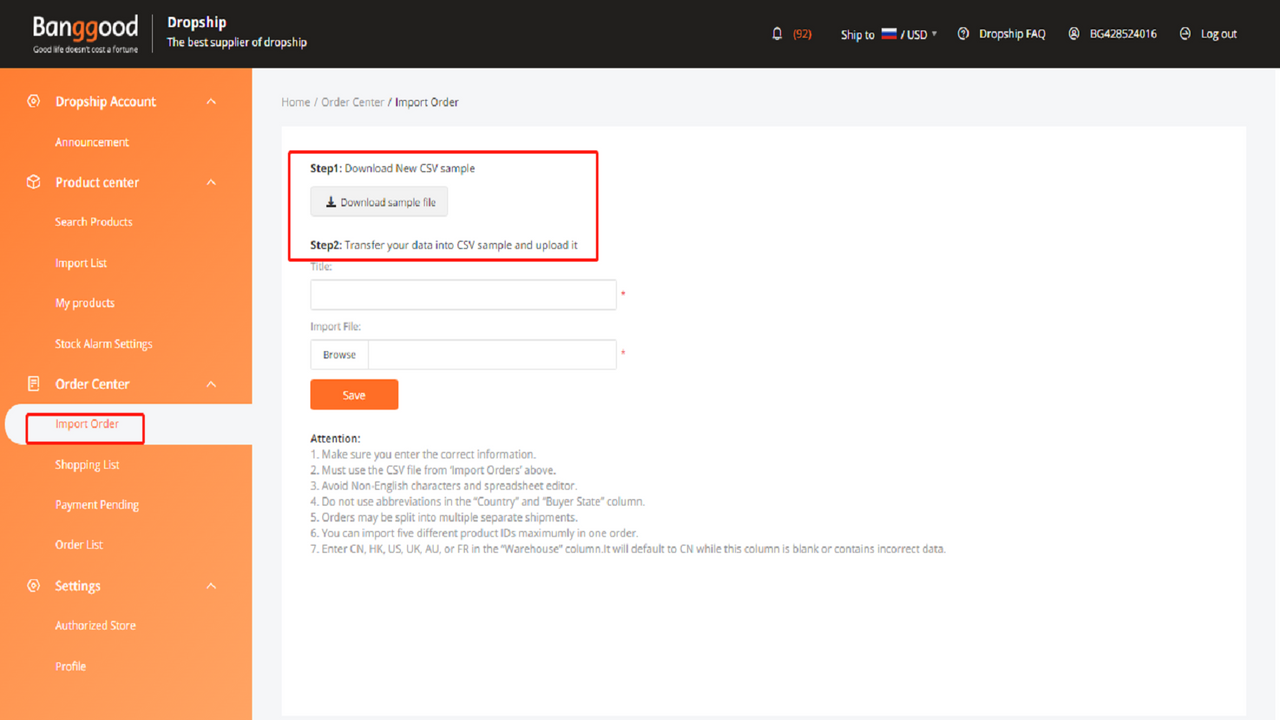Screen dimensions: 1280x720
Task: Open Profile in the sidebar
Action: 70,666
